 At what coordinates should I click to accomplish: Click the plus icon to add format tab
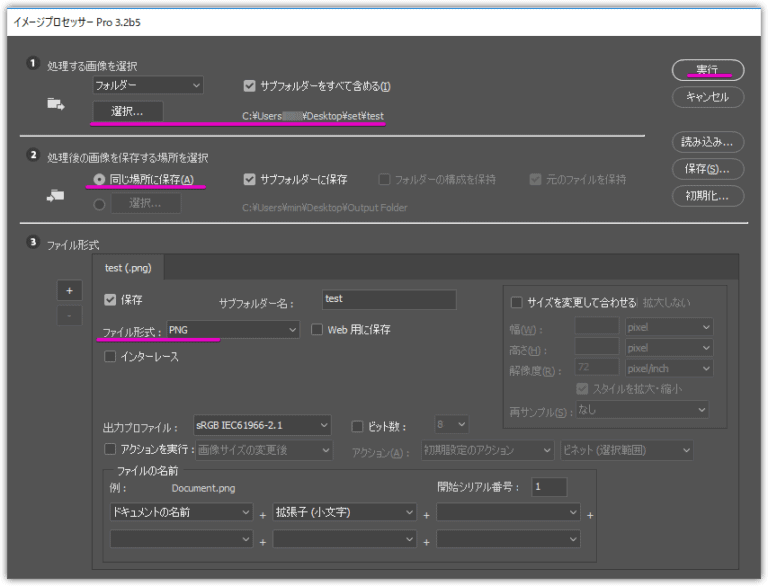point(69,290)
